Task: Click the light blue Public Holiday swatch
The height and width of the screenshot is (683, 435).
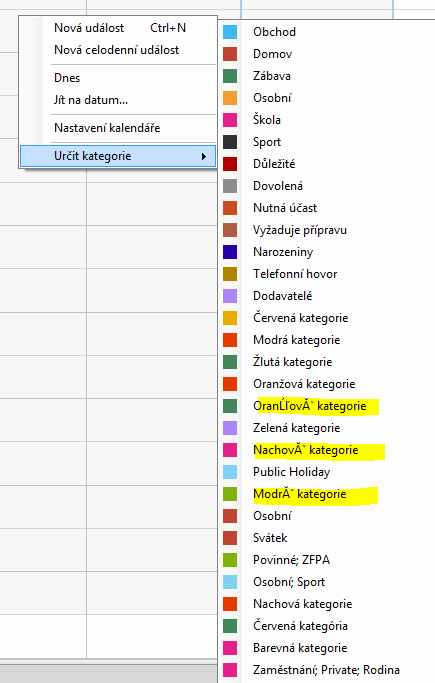Action: (x=230, y=472)
